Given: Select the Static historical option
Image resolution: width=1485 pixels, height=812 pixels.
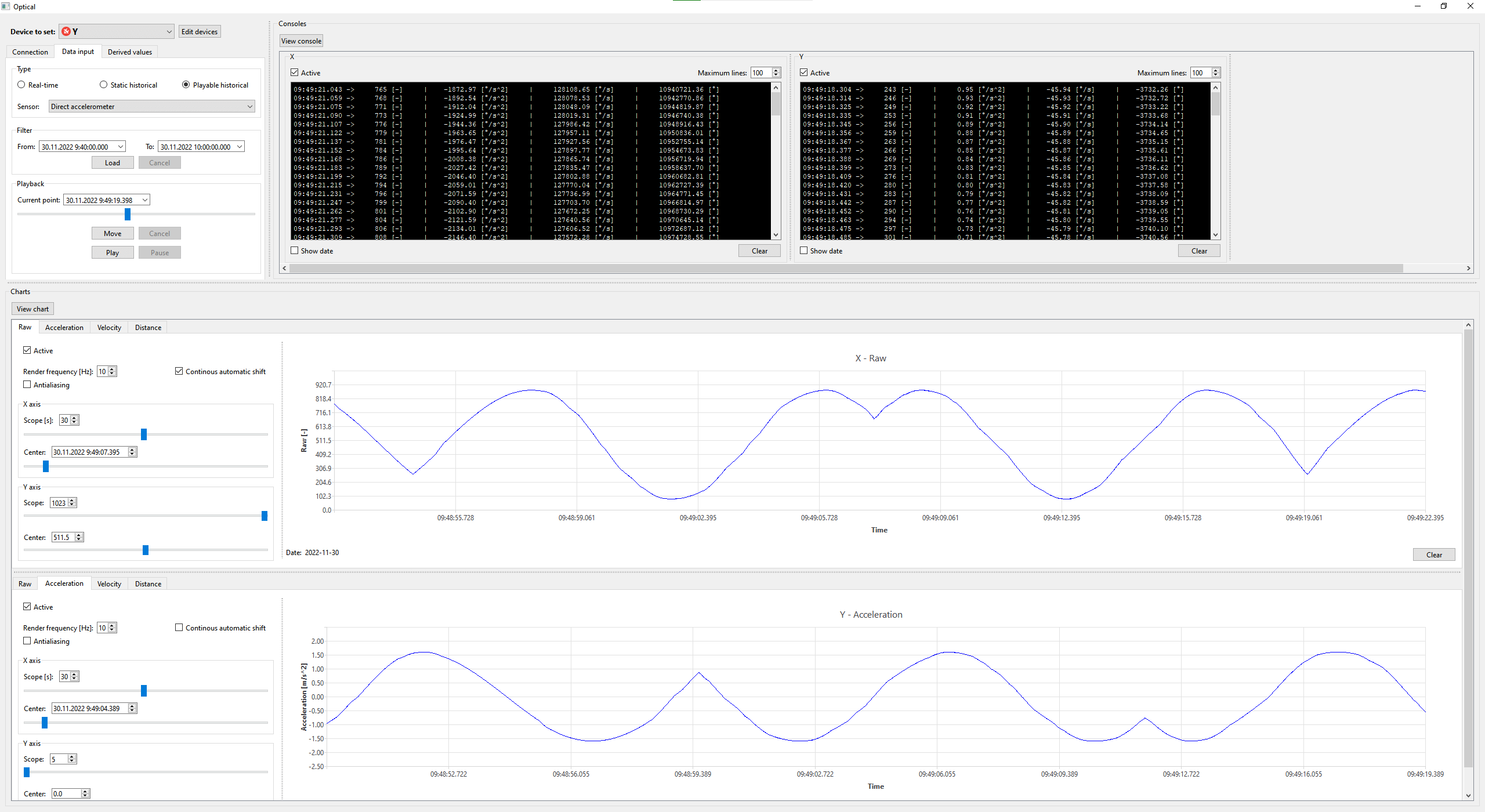Looking at the screenshot, I should pos(103,85).
